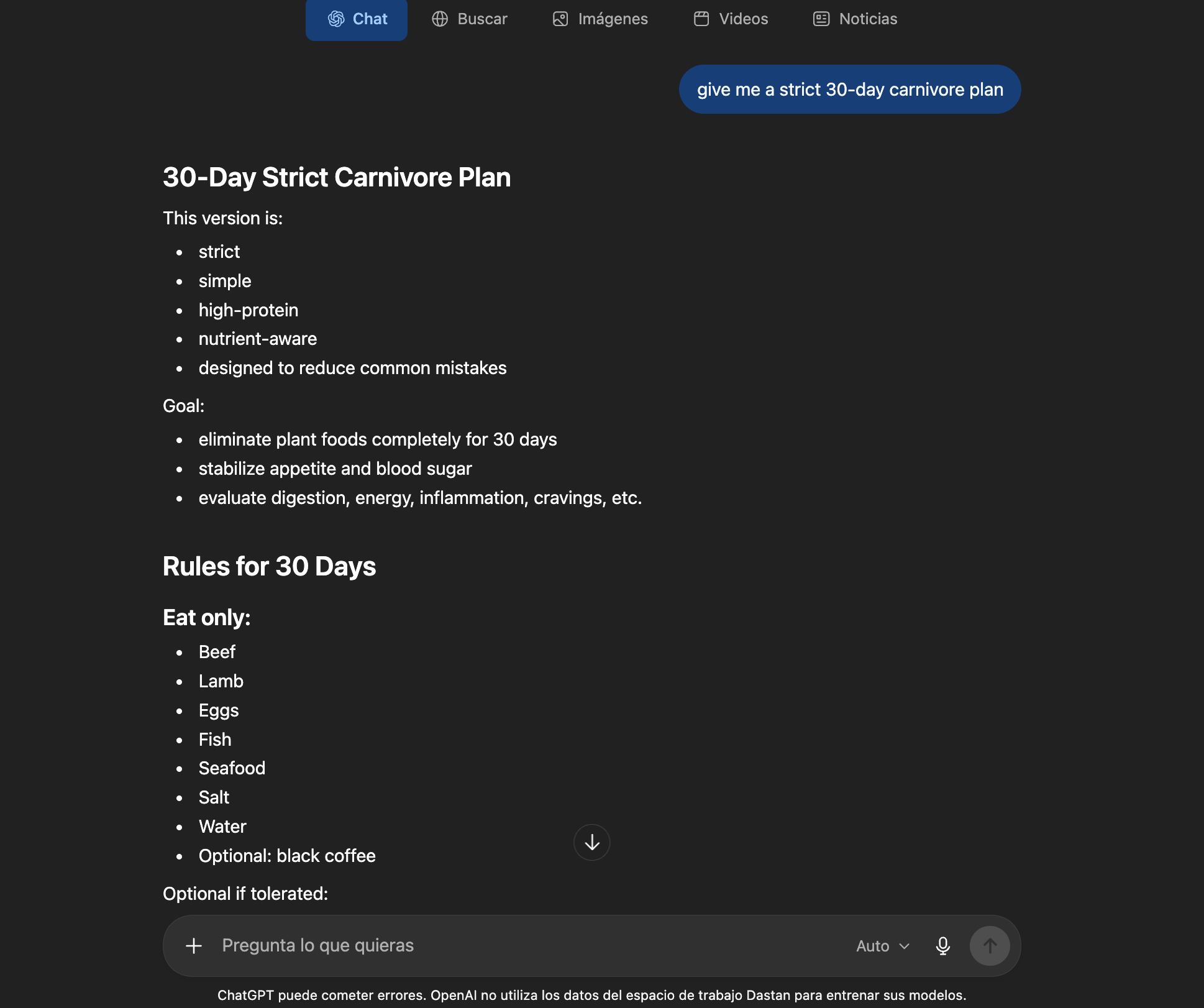Click the user message bubble about carnivore plan

pos(850,89)
